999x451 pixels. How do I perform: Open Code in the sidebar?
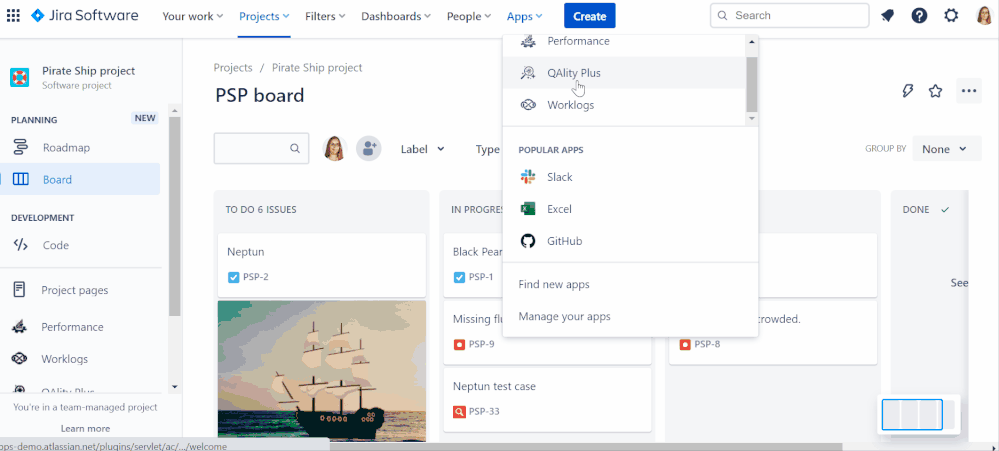coord(80,245)
